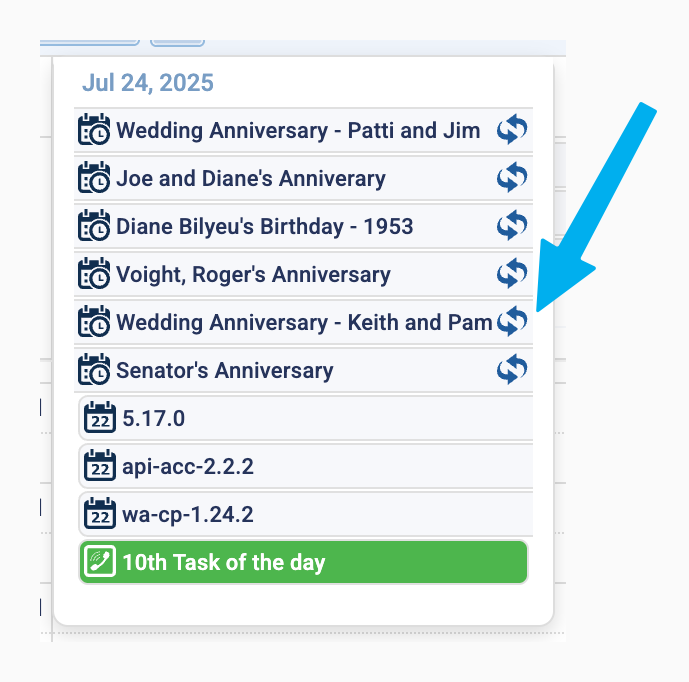
Task: Click recurring icon on Joe and Diane's Anniversary
Action: [x=512, y=178]
